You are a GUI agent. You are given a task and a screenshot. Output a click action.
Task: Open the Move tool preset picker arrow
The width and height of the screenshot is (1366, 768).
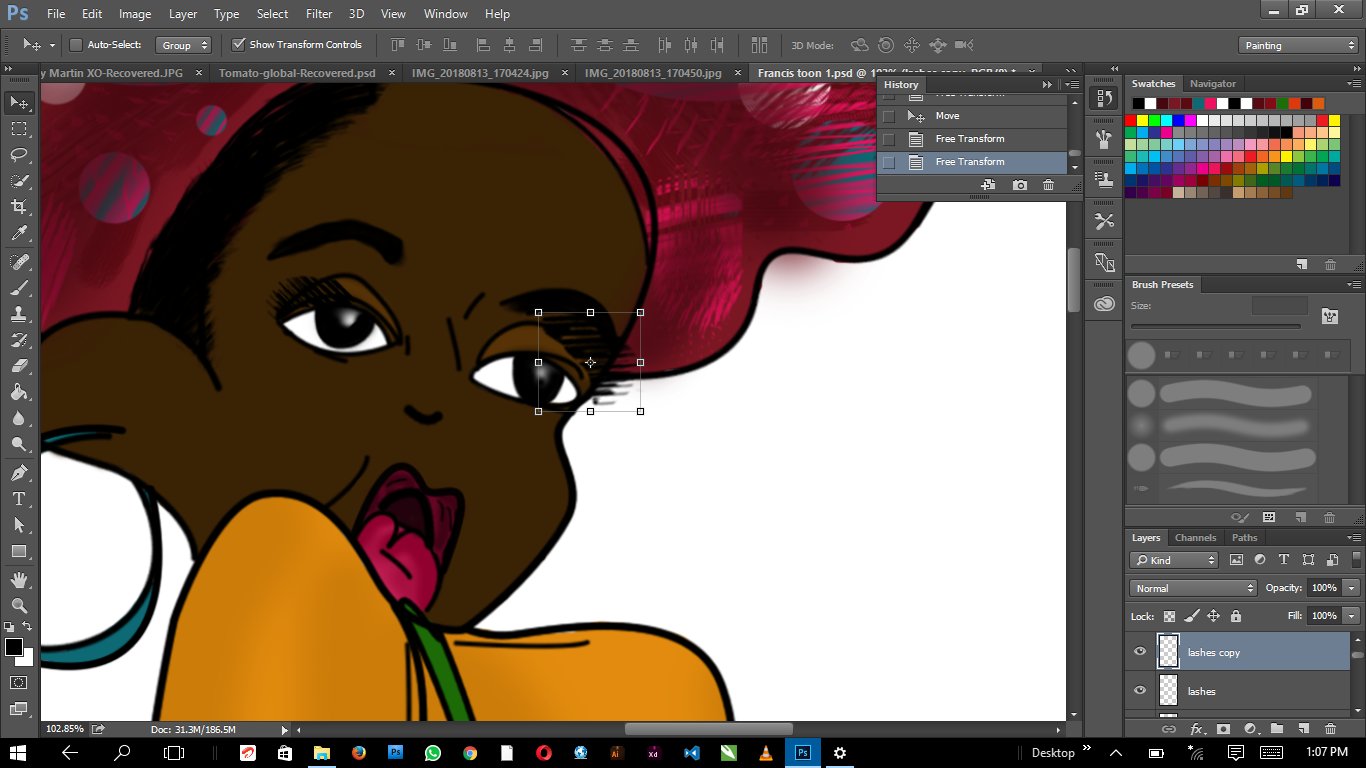pos(53,45)
